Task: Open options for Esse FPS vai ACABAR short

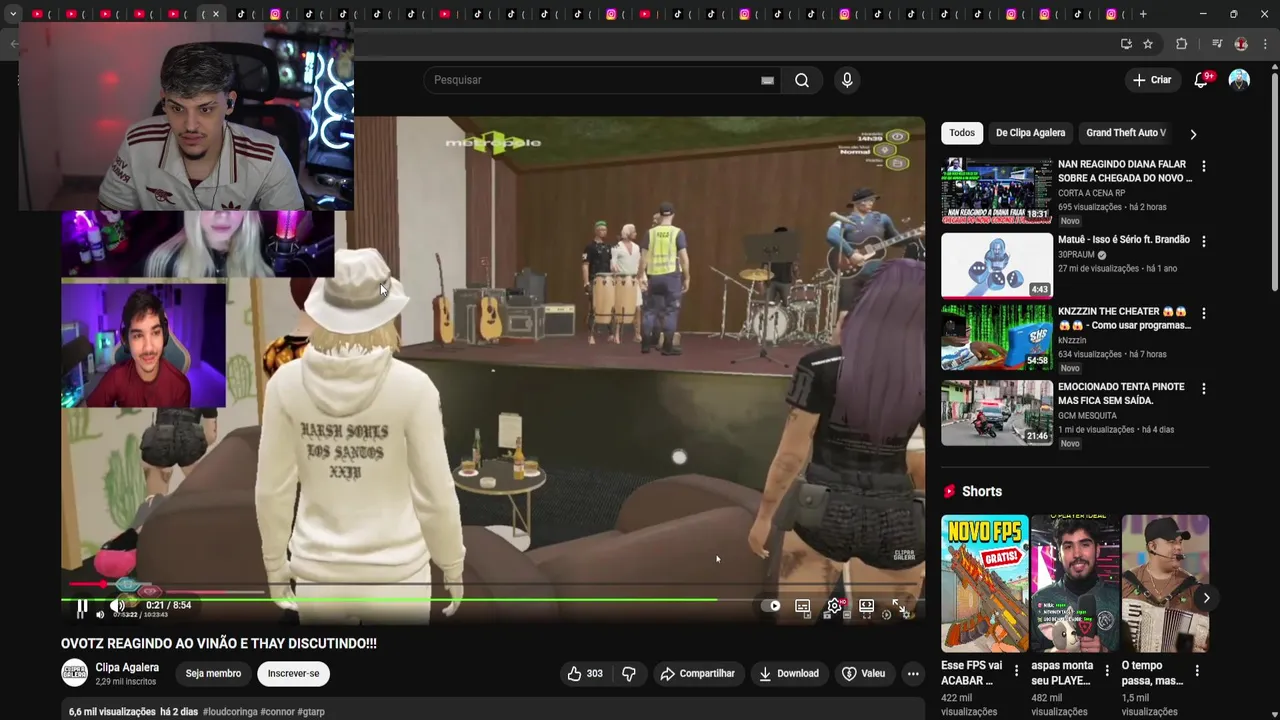Action: (x=1016, y=670)
